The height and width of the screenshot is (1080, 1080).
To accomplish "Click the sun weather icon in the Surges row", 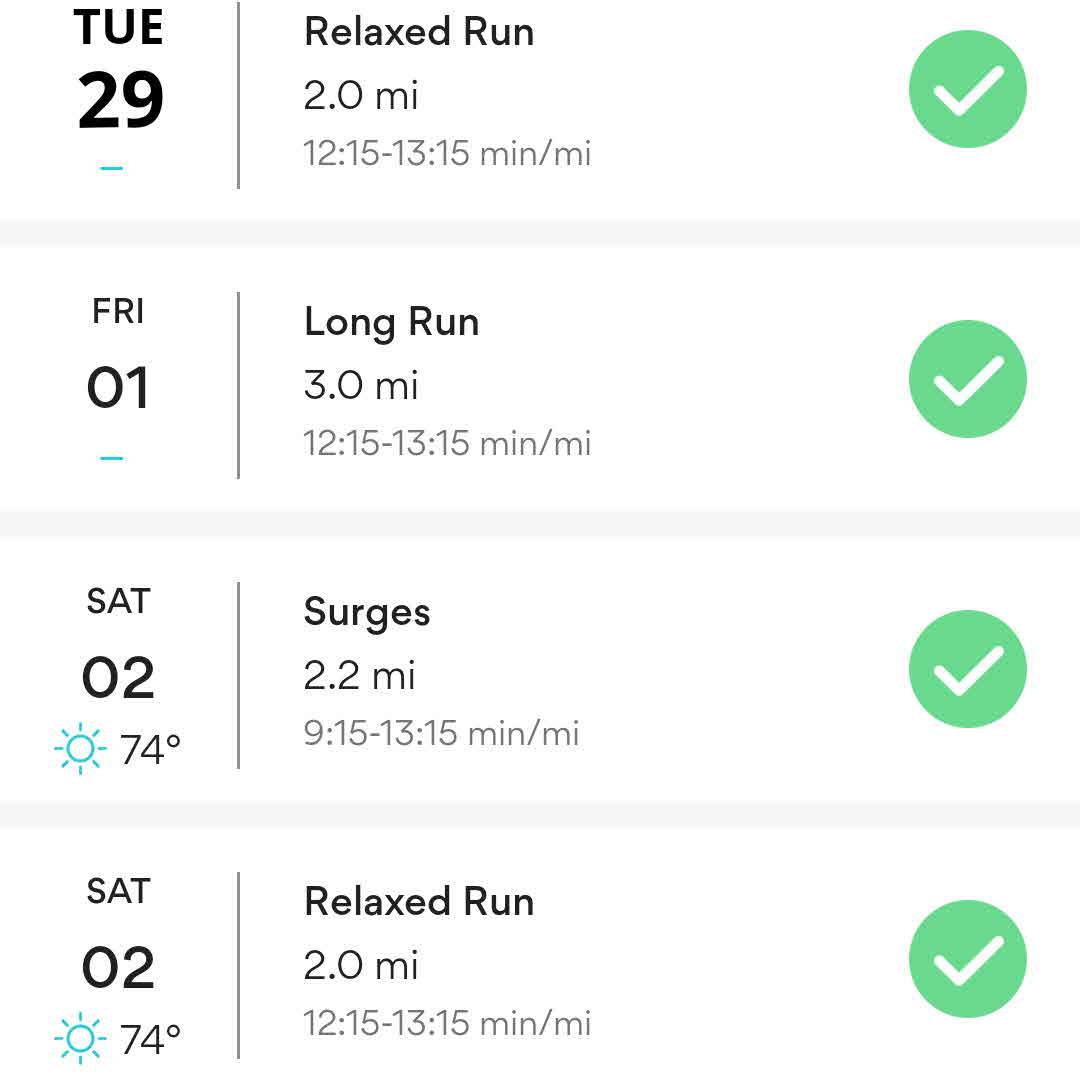I will (x=79, y=749).
